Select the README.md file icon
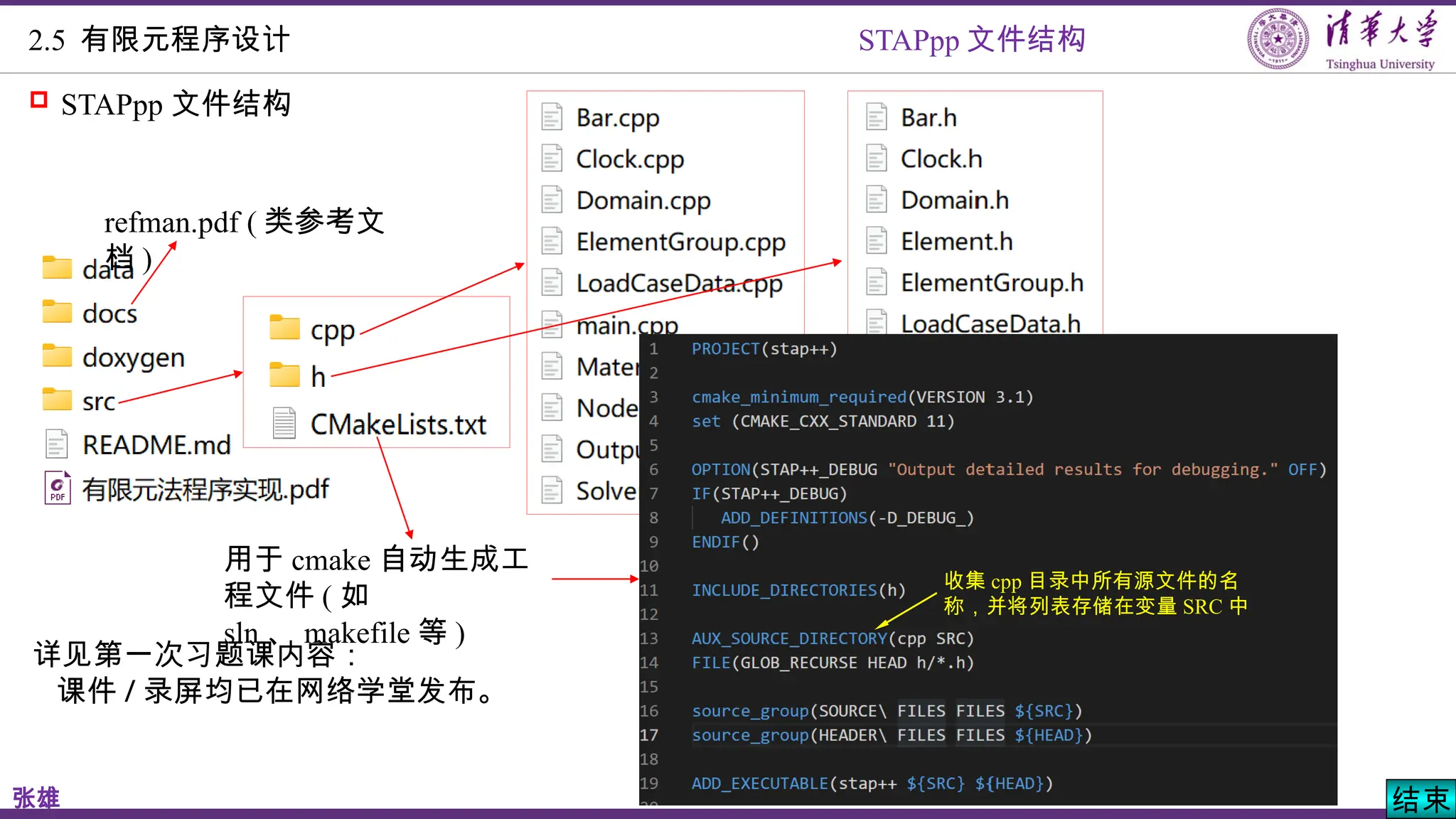Image resolution: width=1456 pixels, height=819 pixels. 57,444
